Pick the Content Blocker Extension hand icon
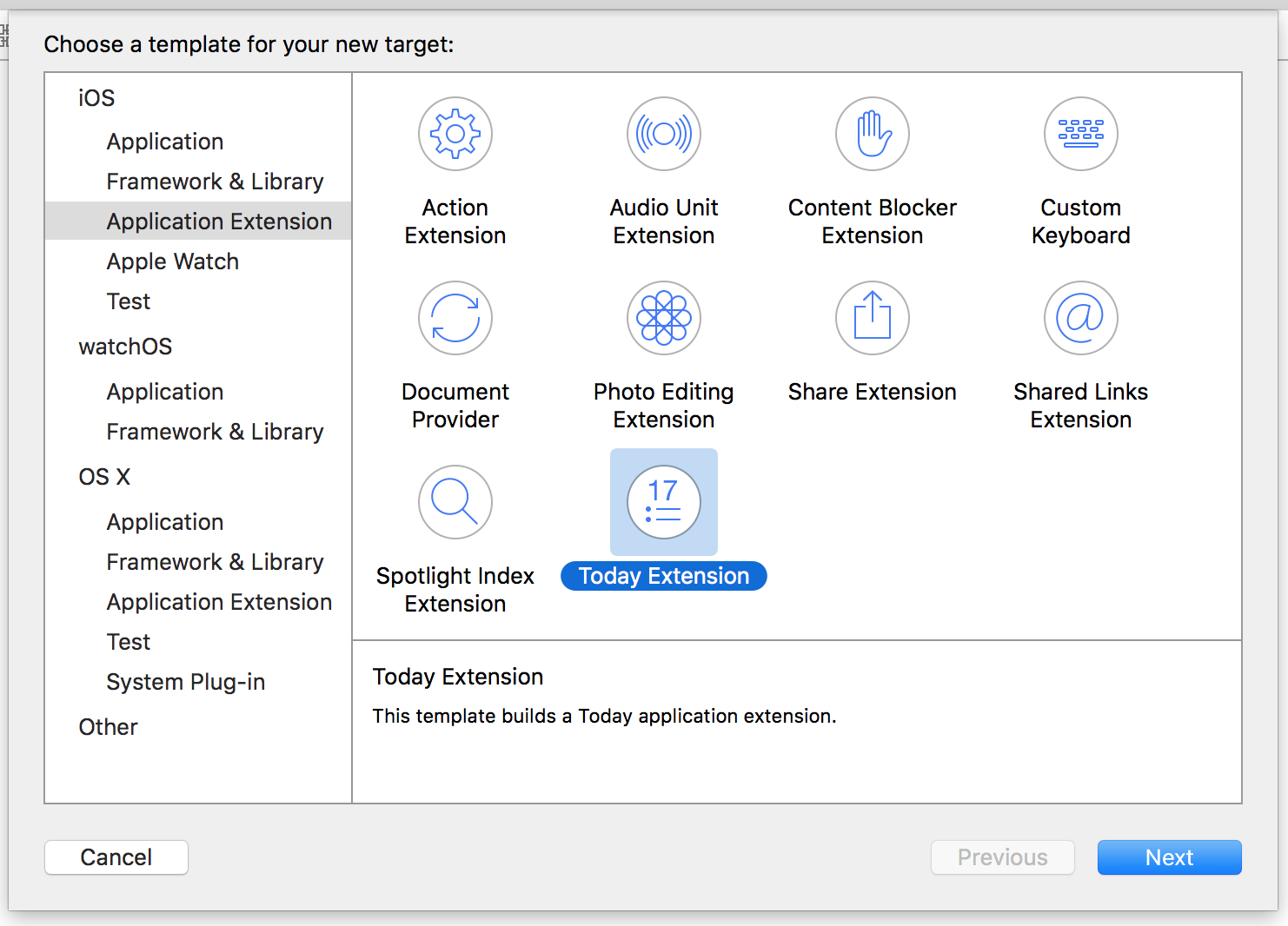This screenshot has width=1288, height=926. (873, 134)
